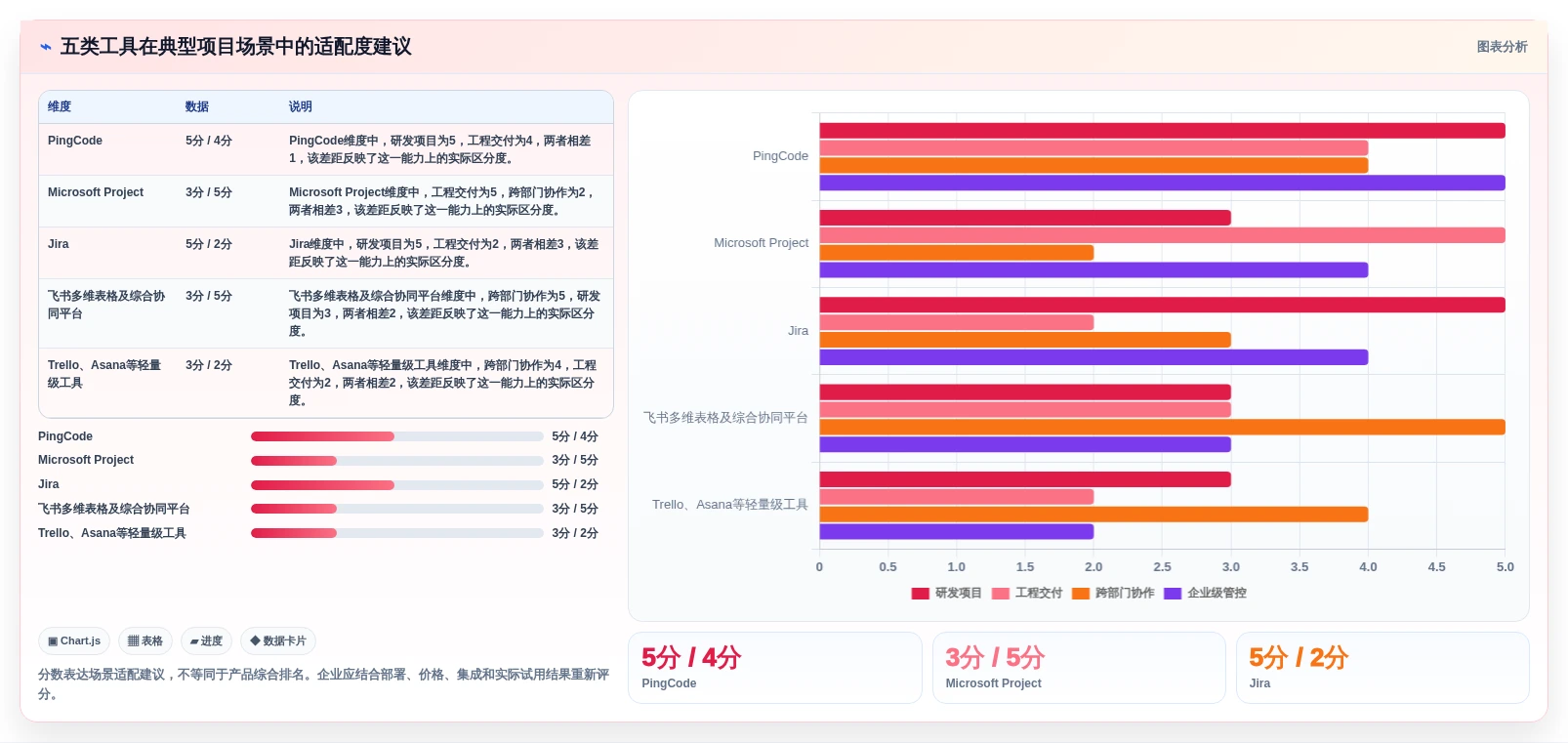This screenshot has width=1568, height=743.
Task: Click the Chart.js tag chip
Action: (74, 641)
